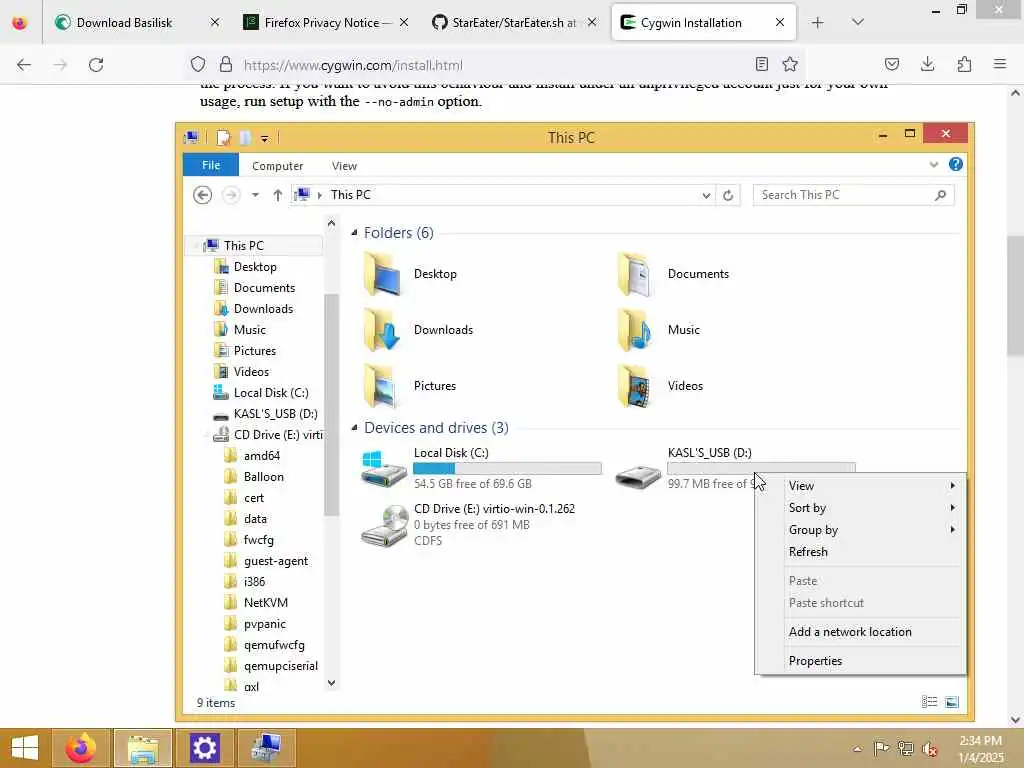This screenshot has width=1024, height=768.
Task: Open the tracking protection shield icon
Action: pyautogui.click(x=198, y=65)
